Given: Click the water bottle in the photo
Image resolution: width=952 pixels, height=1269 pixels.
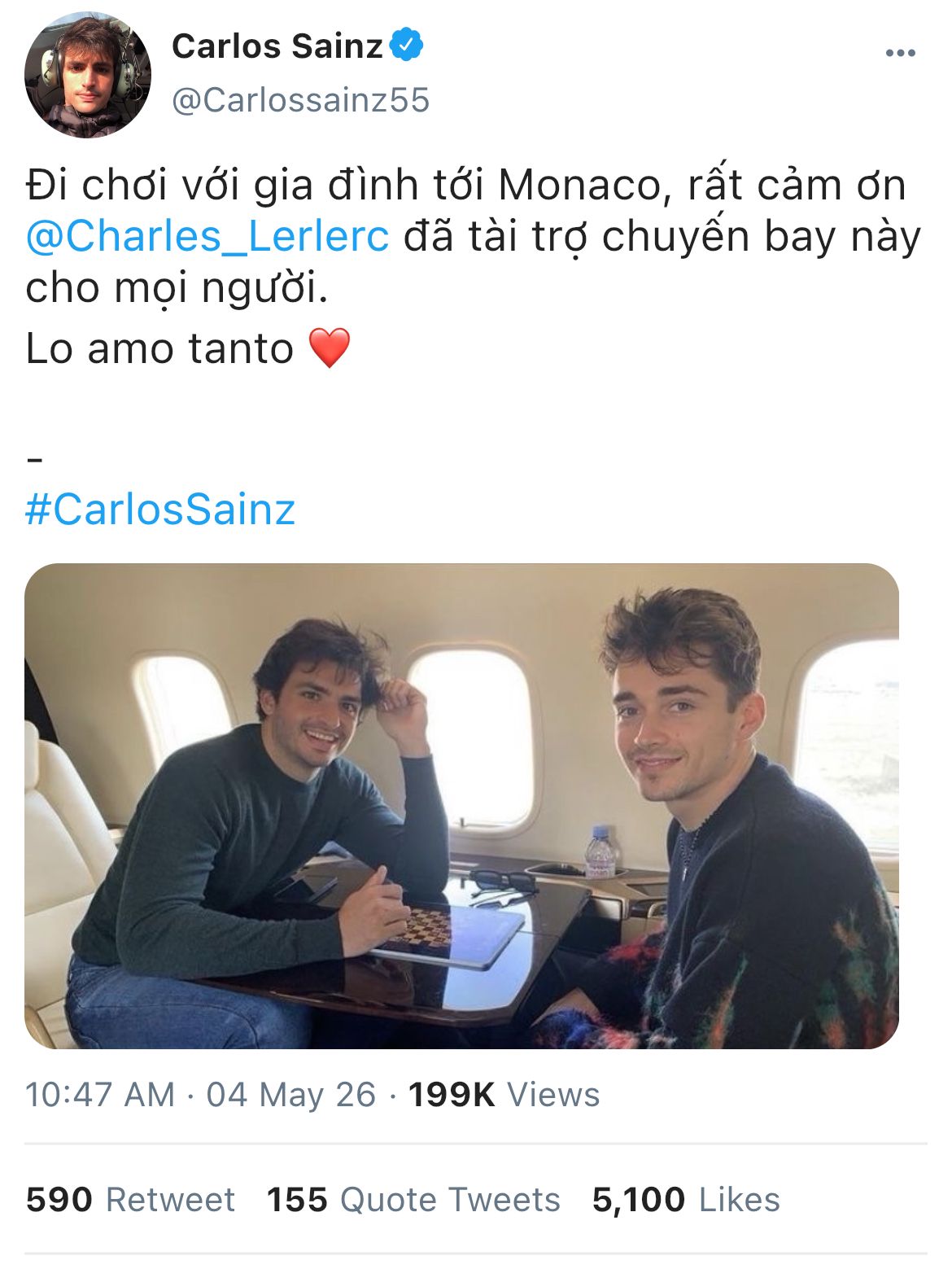Looking at the screenshot, I should click(x=600, y=852).
